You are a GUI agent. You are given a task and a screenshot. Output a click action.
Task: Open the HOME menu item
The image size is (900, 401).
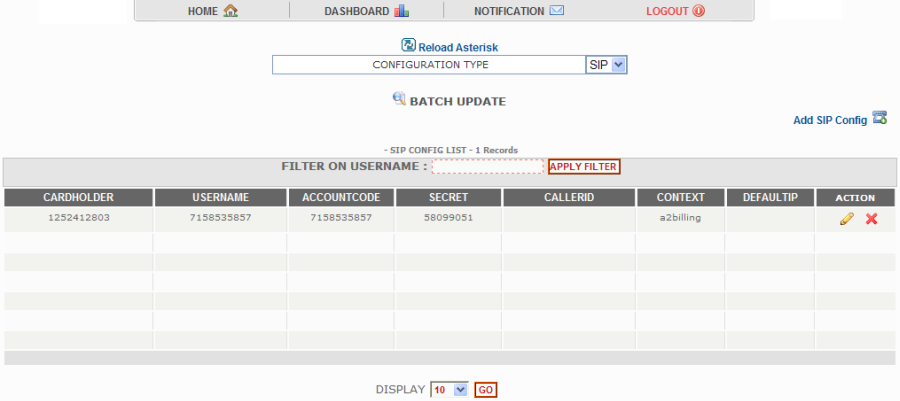[x=203, y=11]
